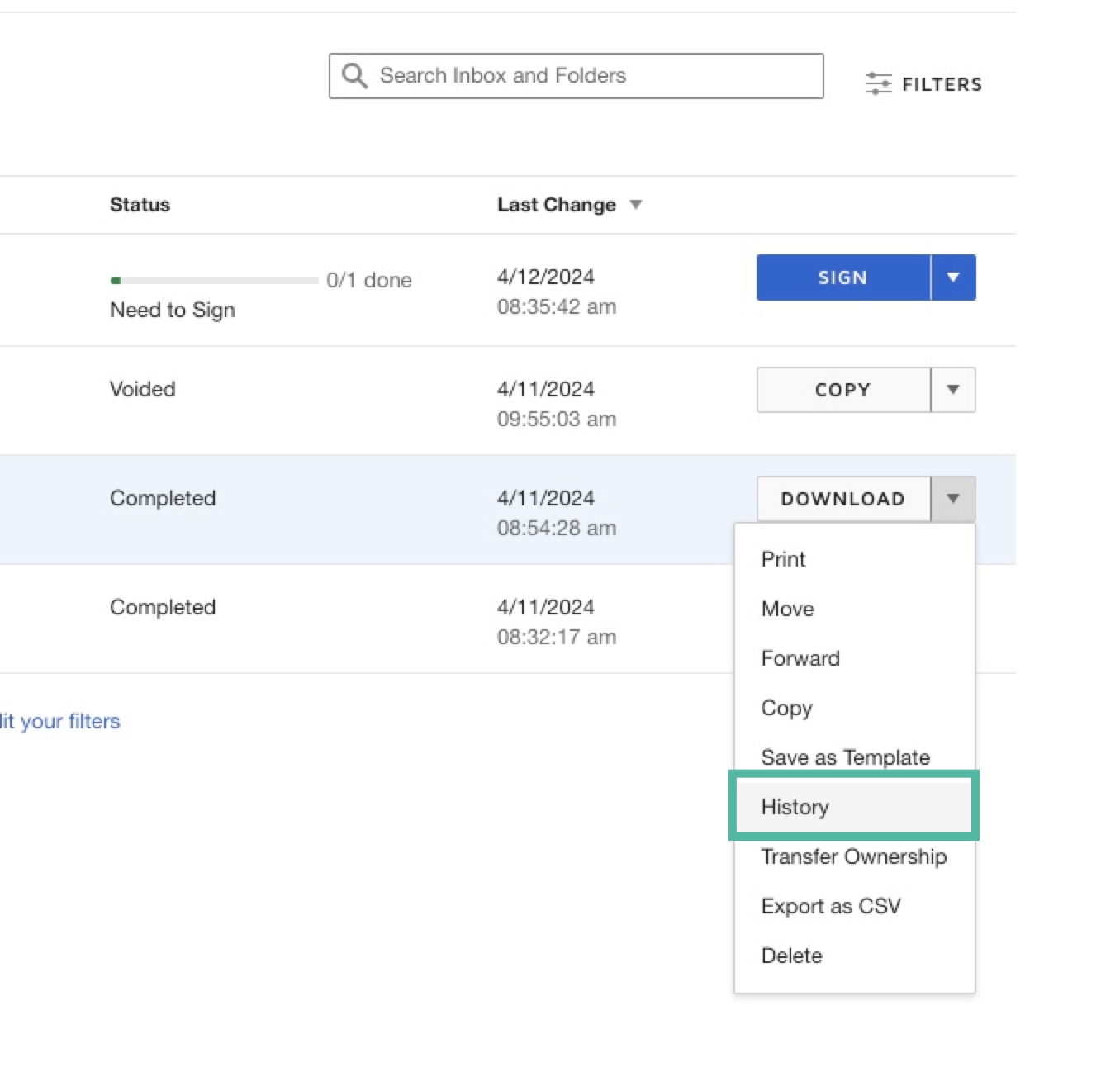Choose Forward to send the document

[800, 658]
